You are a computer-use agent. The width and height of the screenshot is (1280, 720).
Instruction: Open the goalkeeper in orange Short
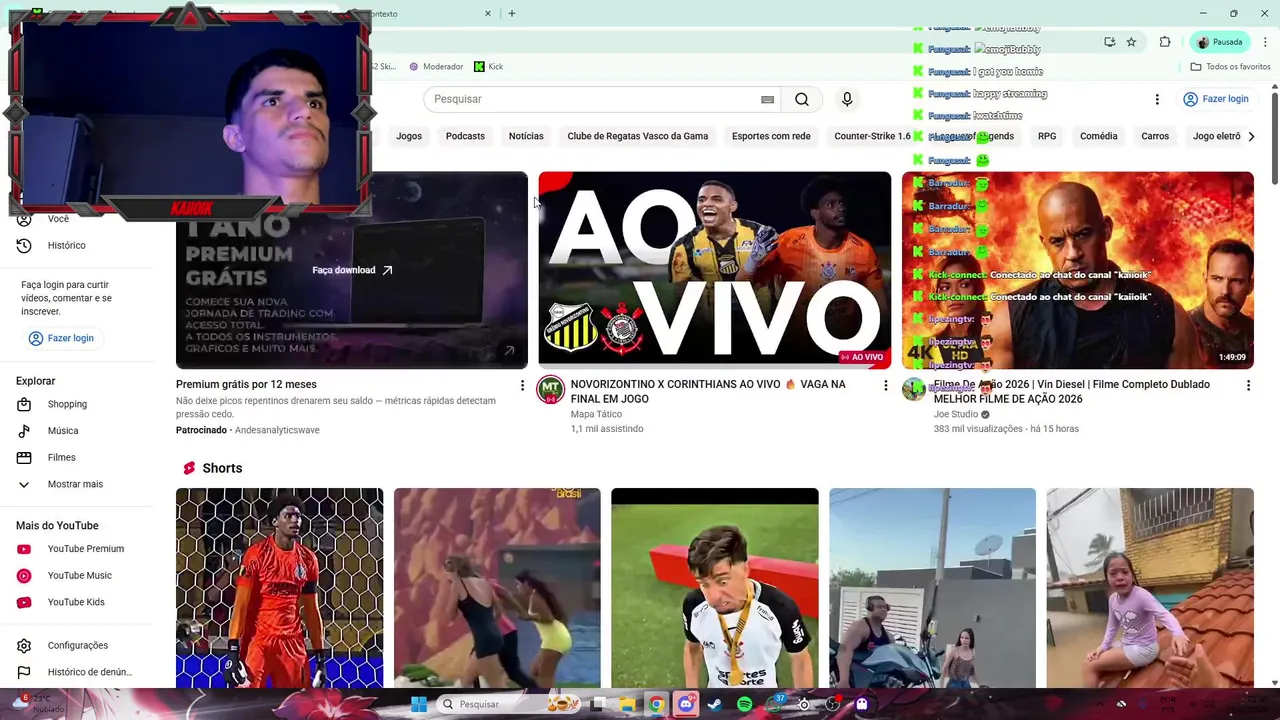(279, 588)
